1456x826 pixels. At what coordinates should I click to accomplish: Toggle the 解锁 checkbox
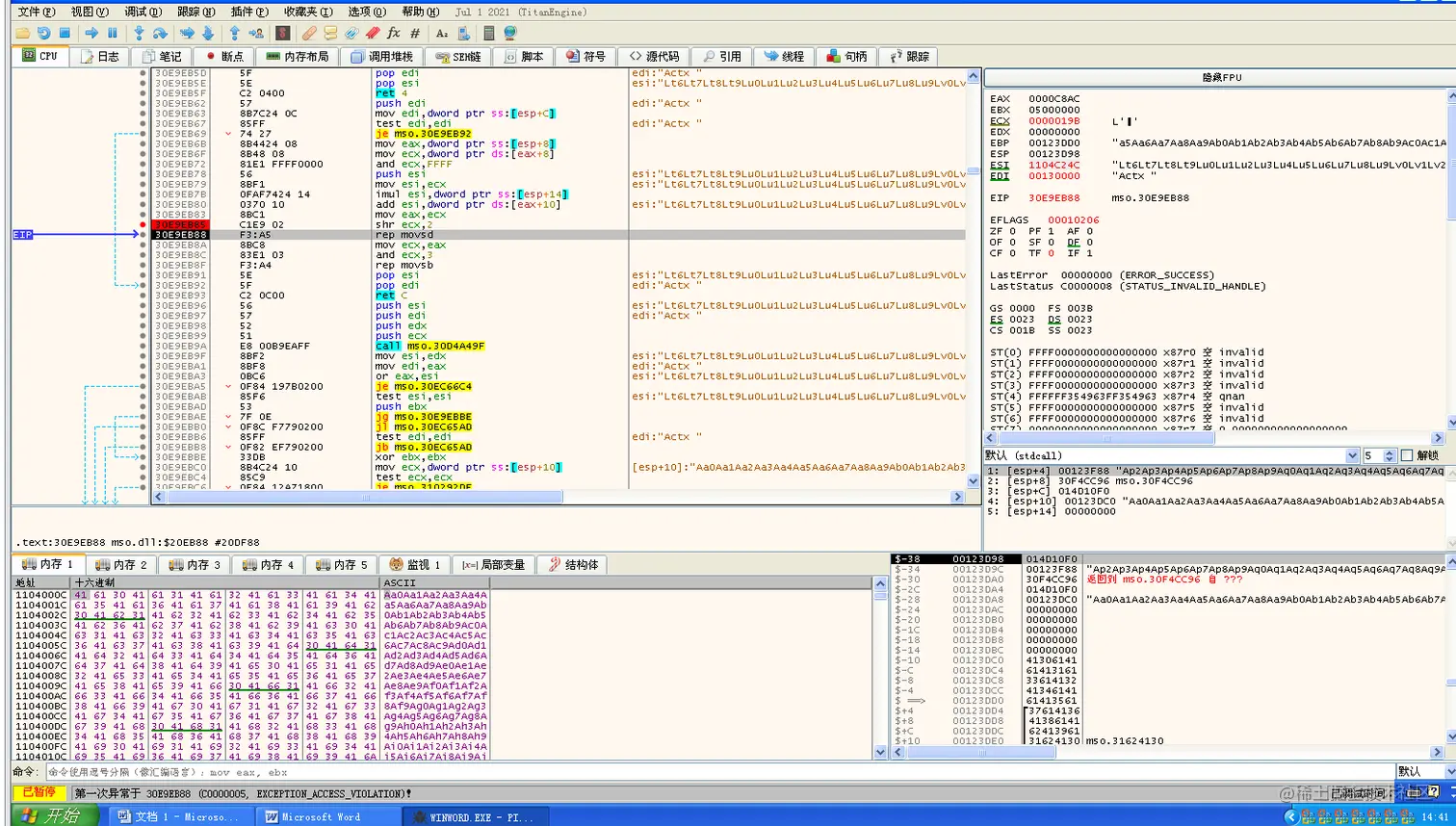click(x=1407, y=455)
